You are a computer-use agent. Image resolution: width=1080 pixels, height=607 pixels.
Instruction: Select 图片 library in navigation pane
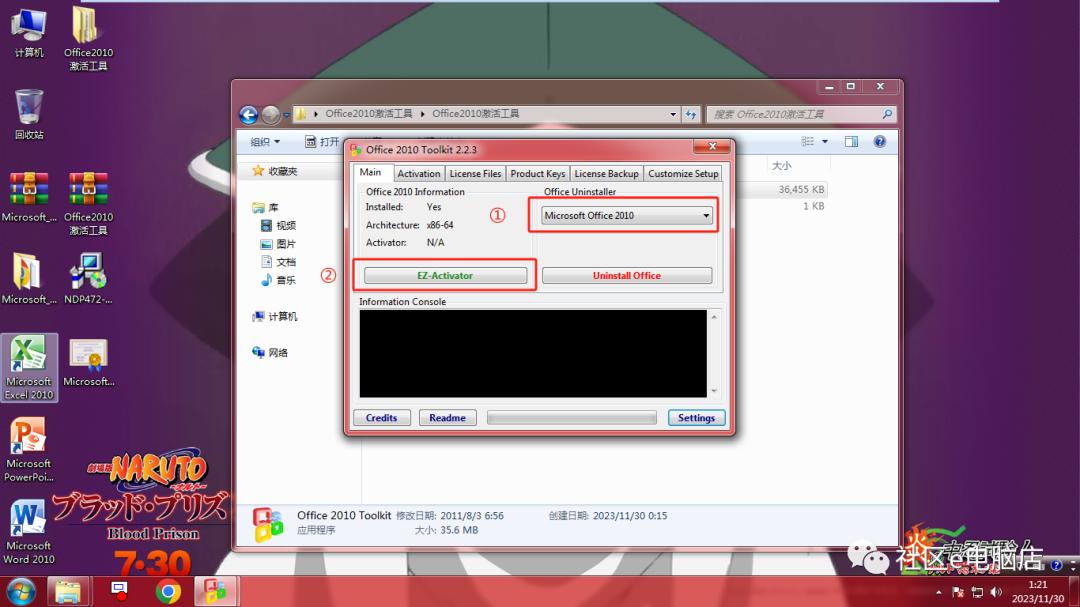[278, 244]
